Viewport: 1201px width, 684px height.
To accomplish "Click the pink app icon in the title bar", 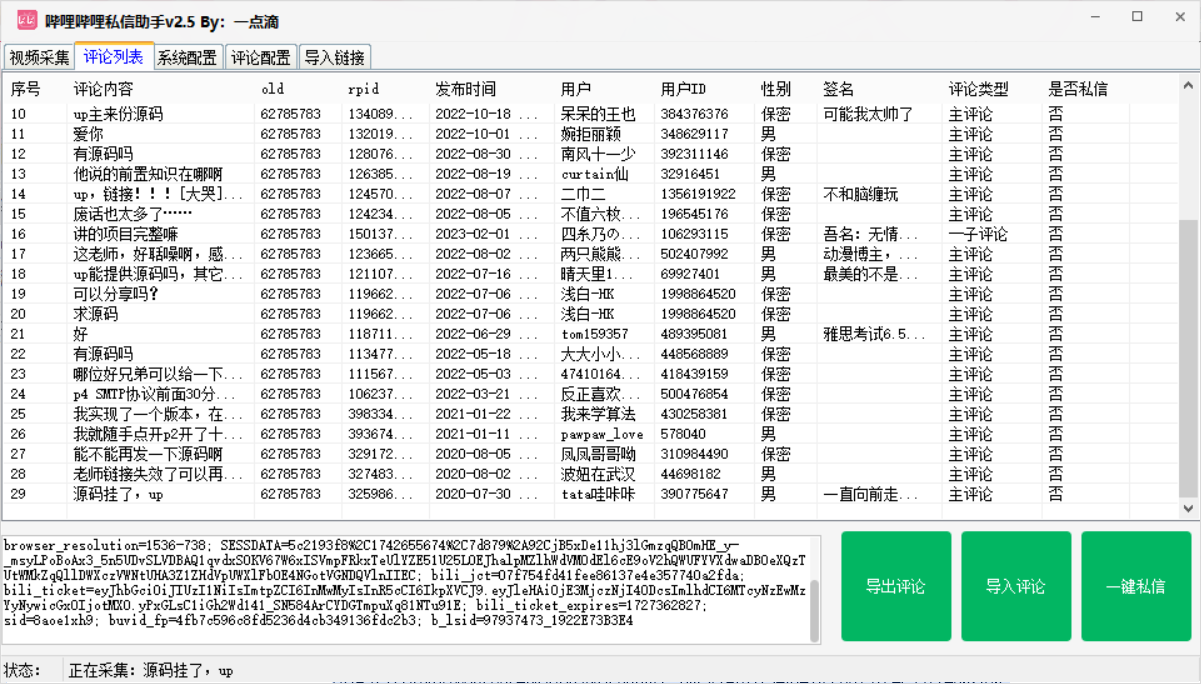I will [25, 19].
